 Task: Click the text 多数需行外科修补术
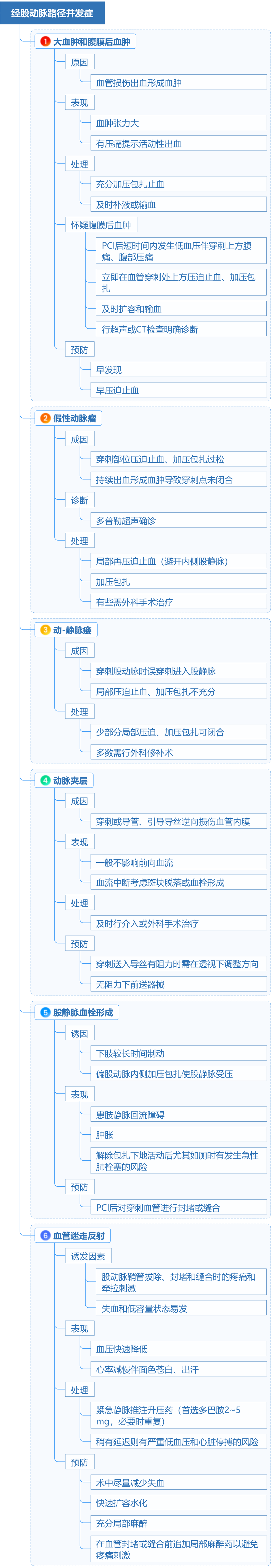(134, 752)
